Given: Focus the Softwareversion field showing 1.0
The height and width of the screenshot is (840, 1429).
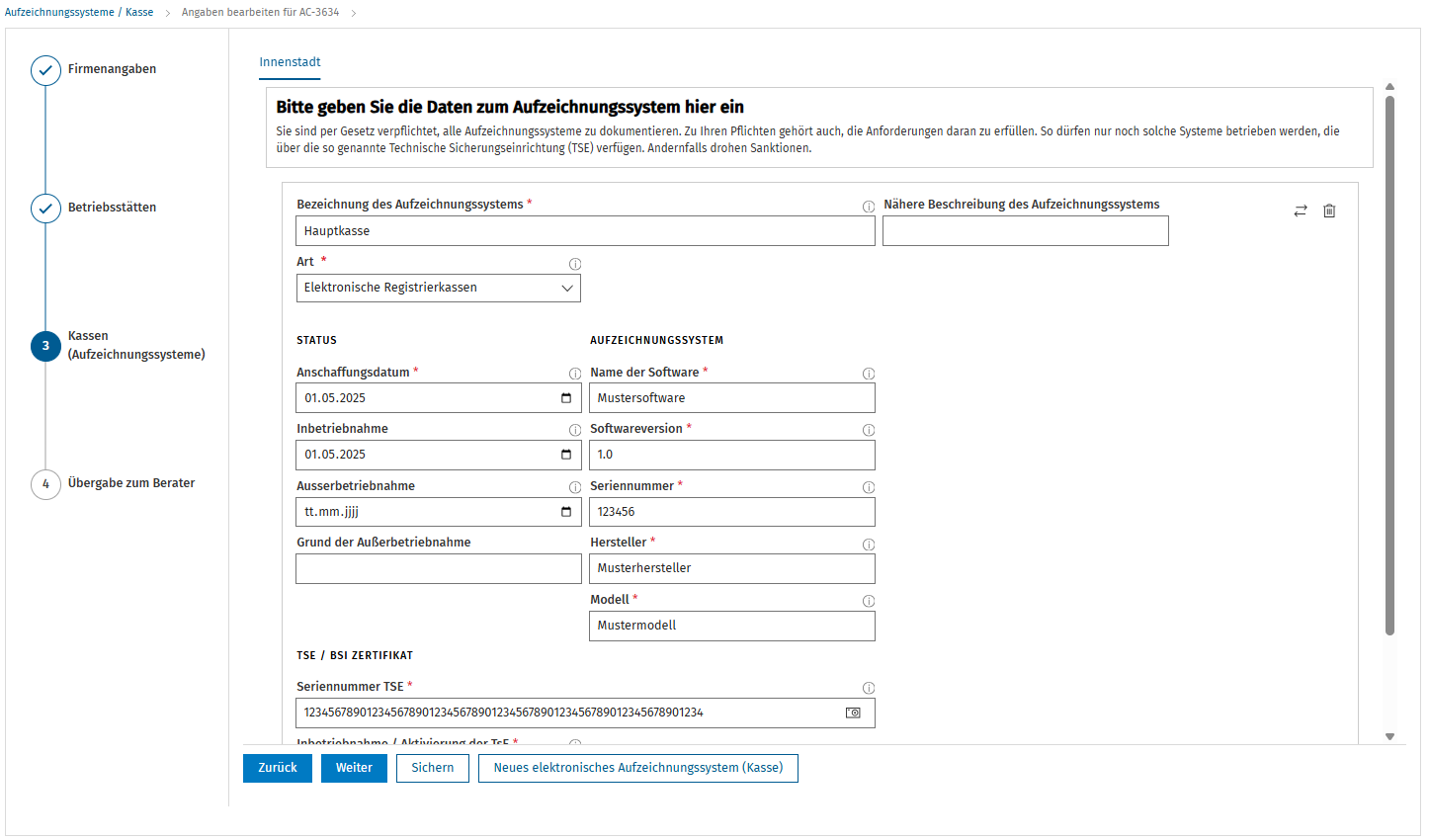Looking at the screenshot, I should (x=732, y=455).
